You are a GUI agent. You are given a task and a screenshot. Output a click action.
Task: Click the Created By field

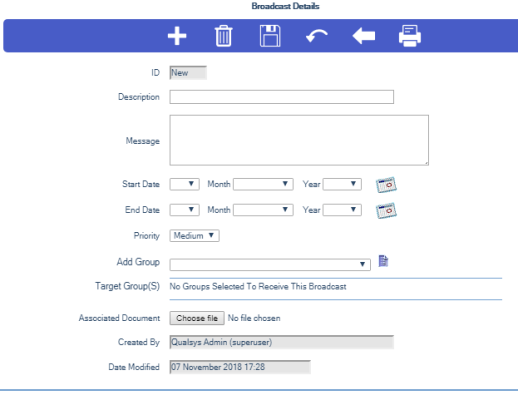pyautogui.click(x=282, y=342)
